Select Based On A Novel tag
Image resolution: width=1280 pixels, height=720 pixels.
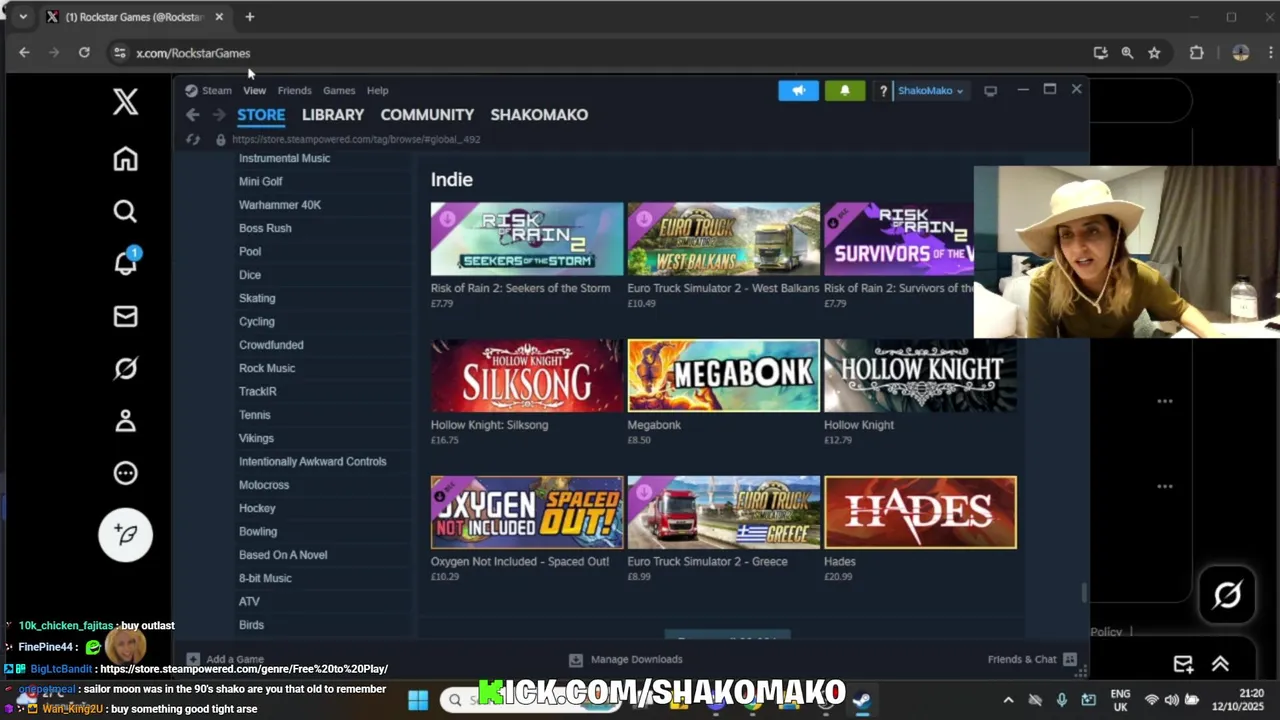(x=283, y=555)
